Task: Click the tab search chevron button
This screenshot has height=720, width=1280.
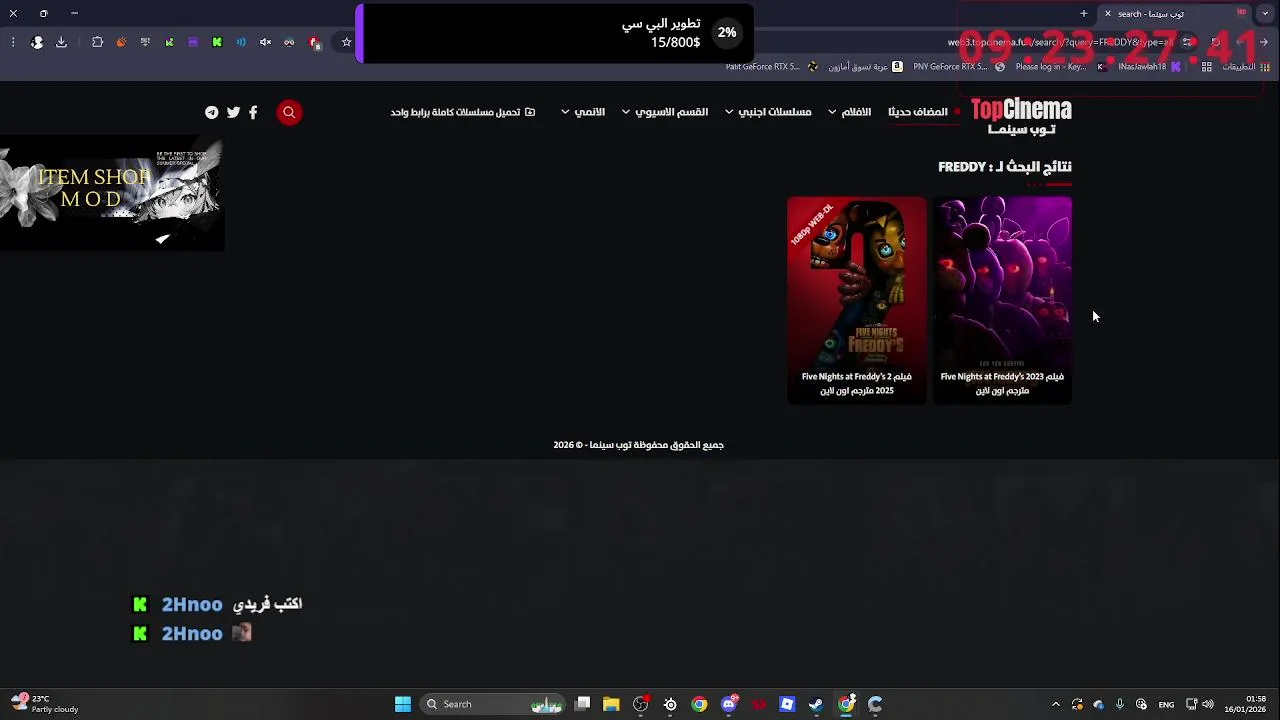Action: (x=1266, y=14)
